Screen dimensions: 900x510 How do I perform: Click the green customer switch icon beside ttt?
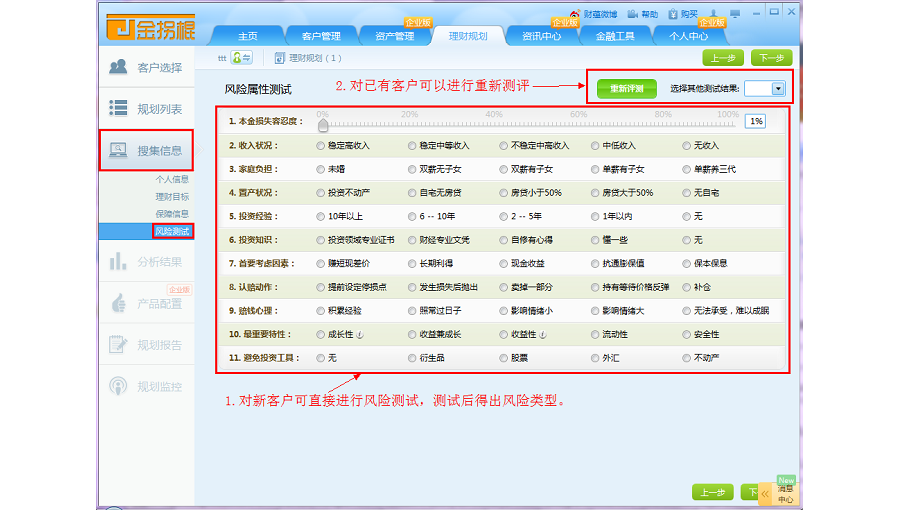coord(241,58)
